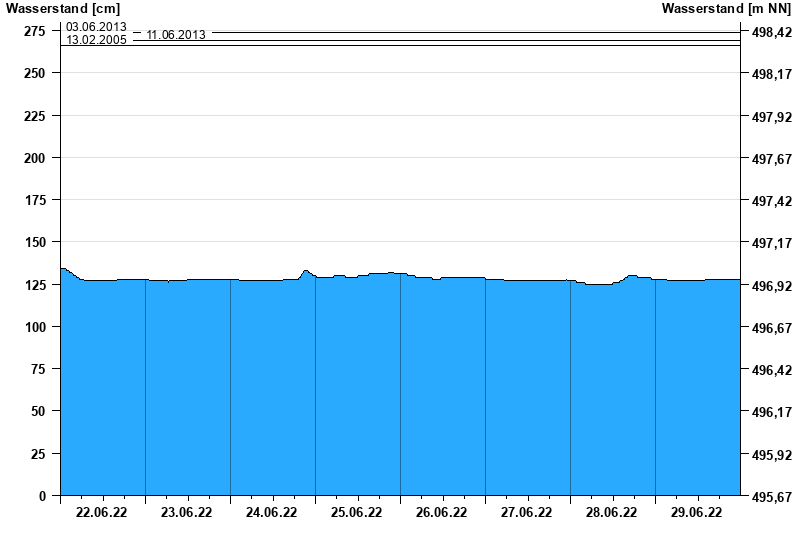Click the 03.06.2013 high-water marker label
Viewport: 800px width, 550px height.
click(96, 27)
